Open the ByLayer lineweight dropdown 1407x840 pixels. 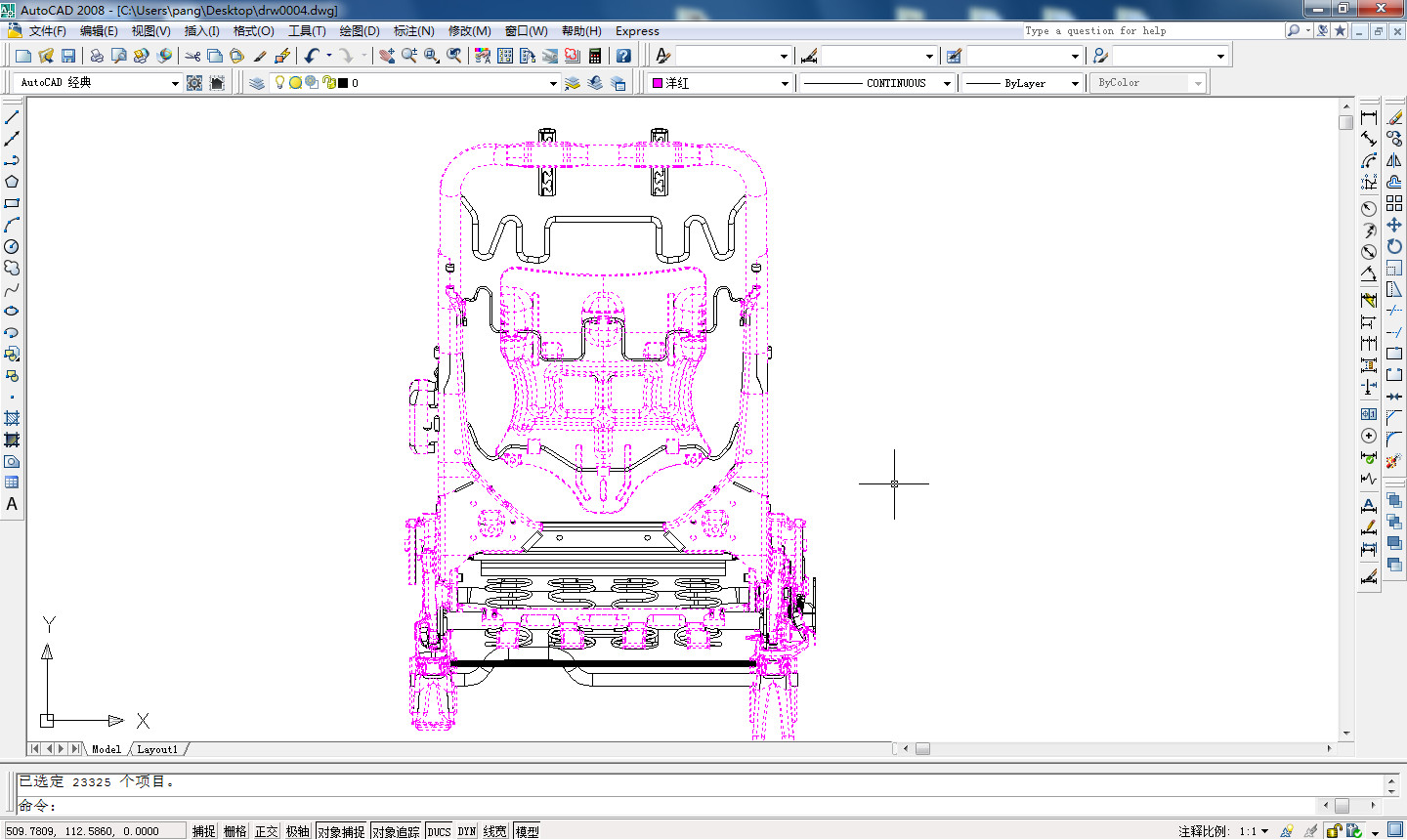(x=1075, y=83)
